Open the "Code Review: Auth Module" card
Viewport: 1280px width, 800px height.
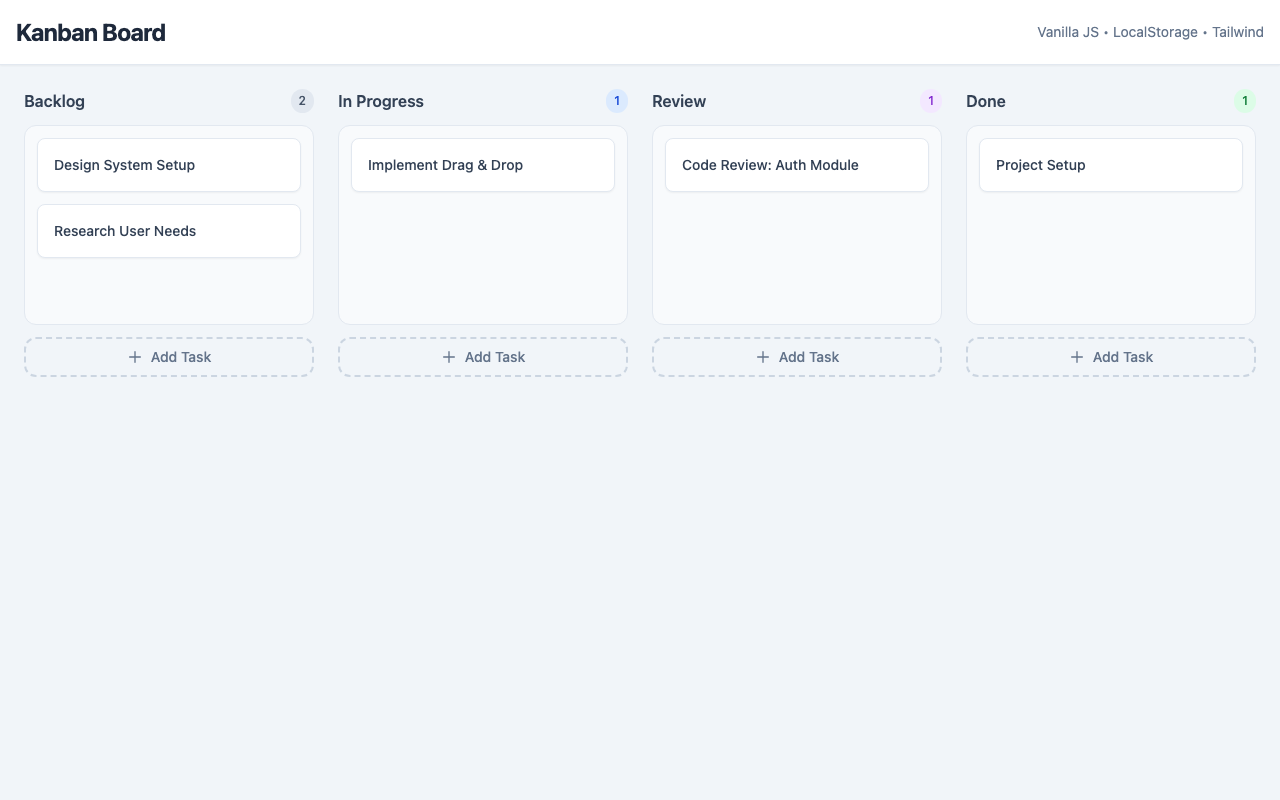[797, 165]
